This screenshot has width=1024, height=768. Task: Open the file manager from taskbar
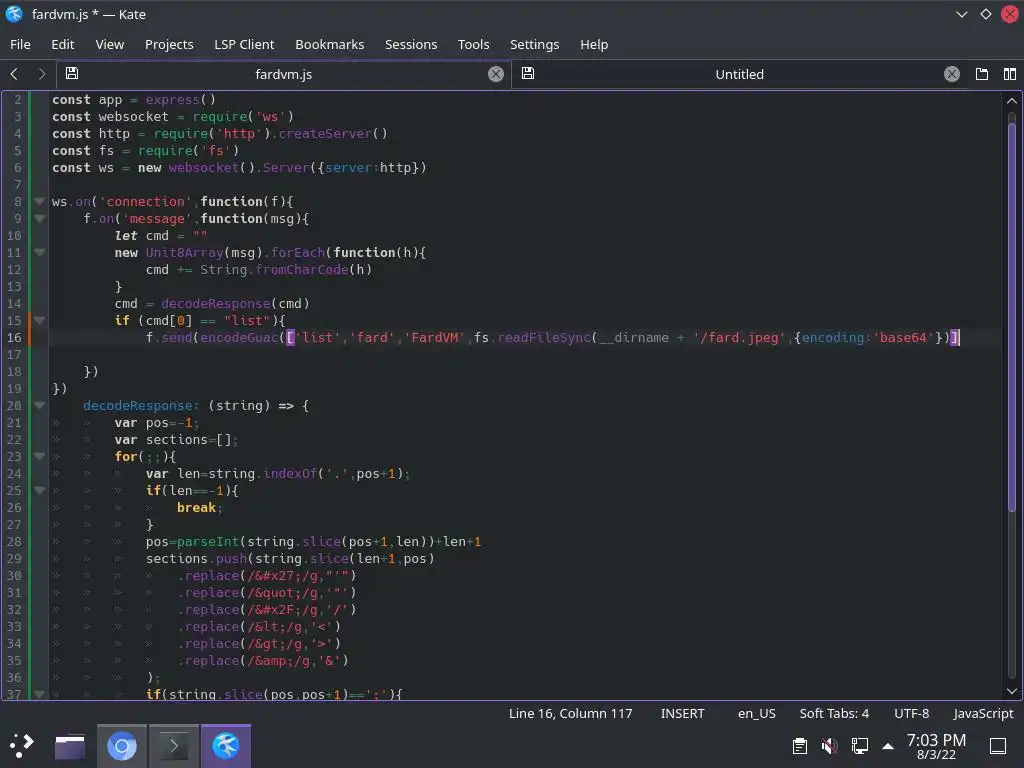click(69, 746)
